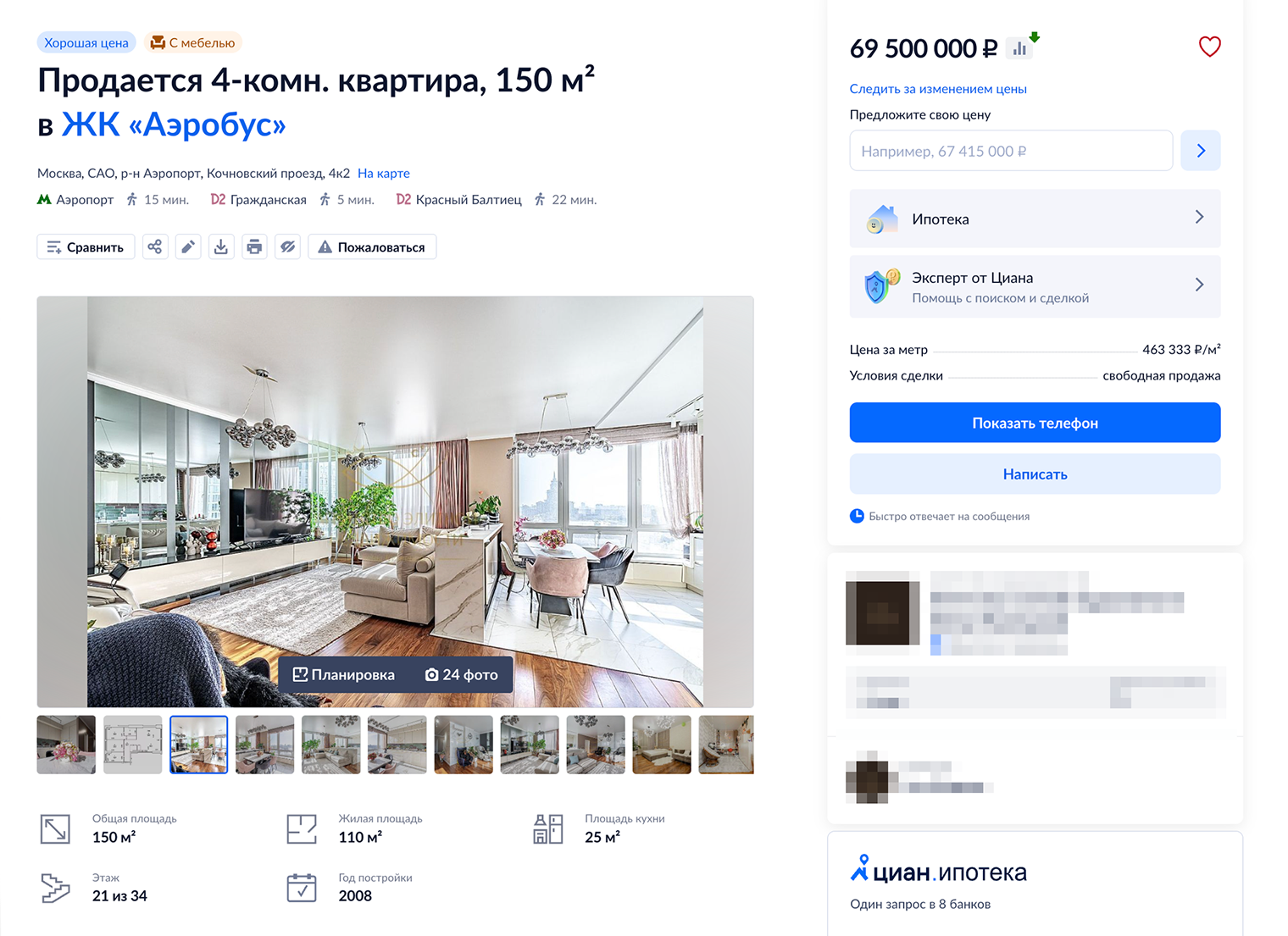Toggle Сравнить to add to comparison
This screenshot has height=936, width=1288.
point(86,246)
